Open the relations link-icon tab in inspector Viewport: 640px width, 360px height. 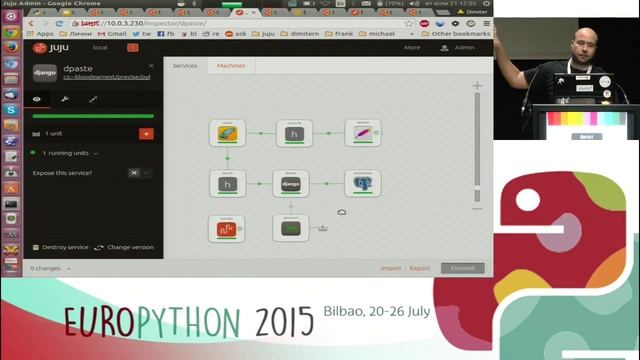[93, 99]
